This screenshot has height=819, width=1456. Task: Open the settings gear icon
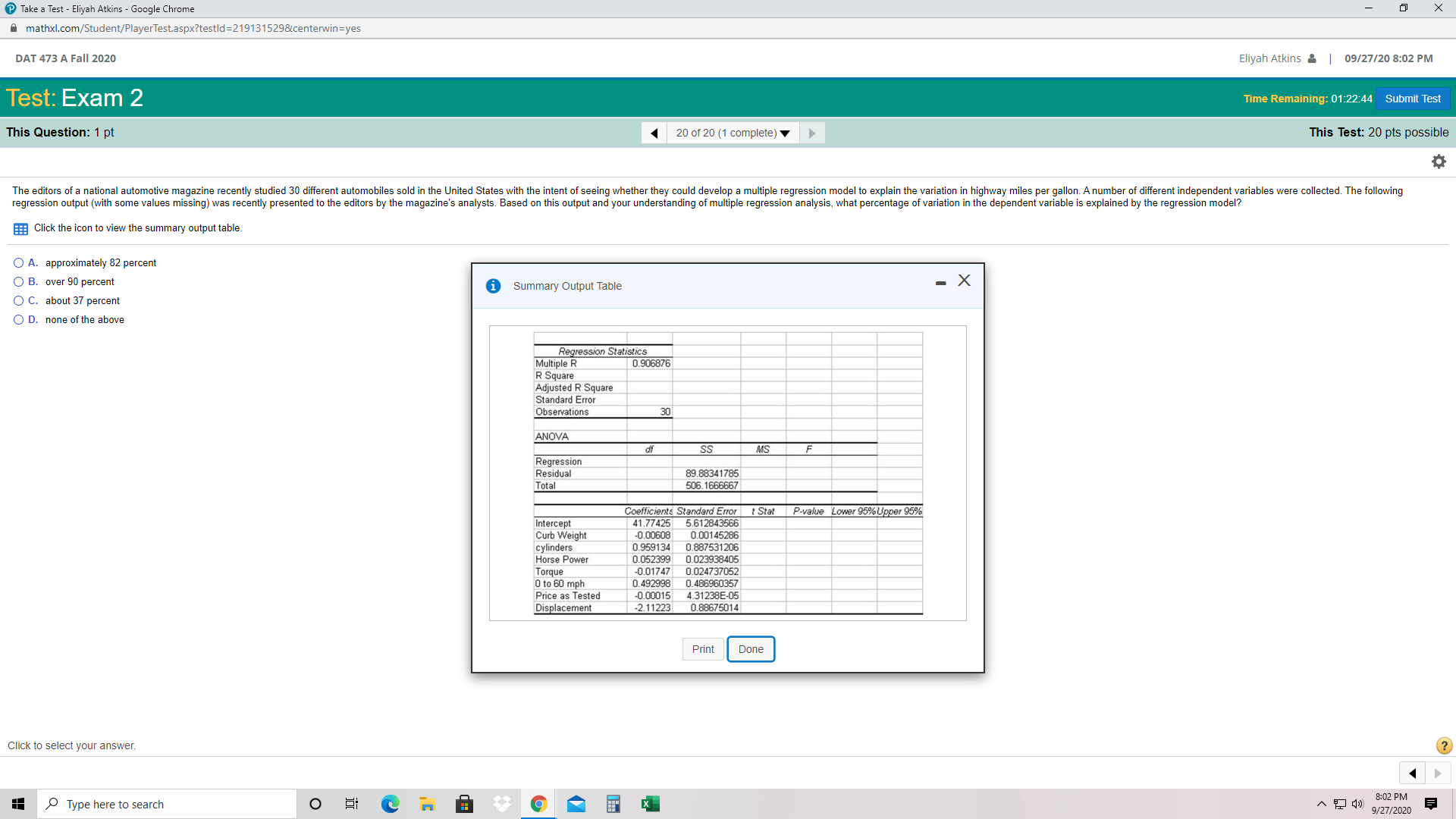[1439, 162]
